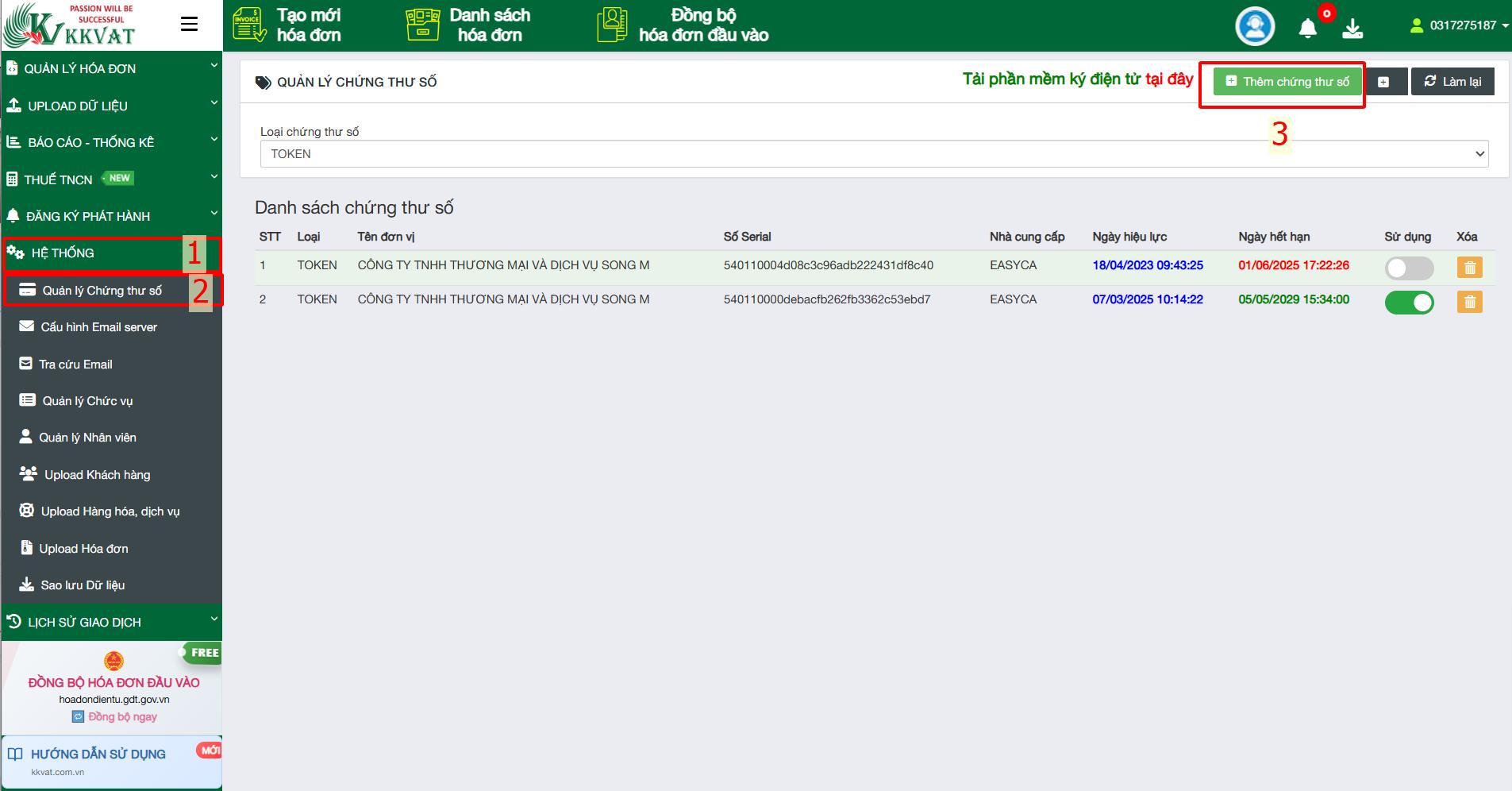
Task: Click the Tạo mới hóa đơn icon
Action: (249, 25)
